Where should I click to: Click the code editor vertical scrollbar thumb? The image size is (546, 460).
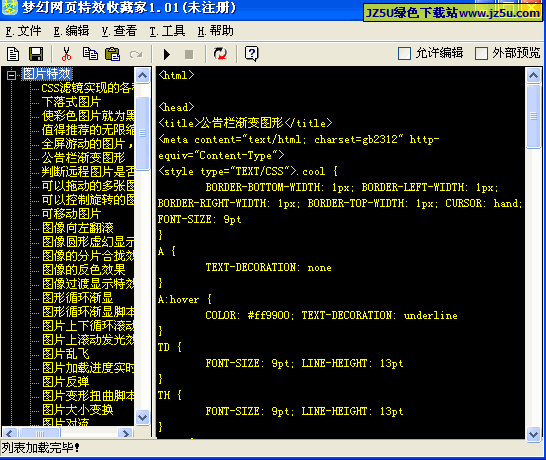[x=533, y=116]
